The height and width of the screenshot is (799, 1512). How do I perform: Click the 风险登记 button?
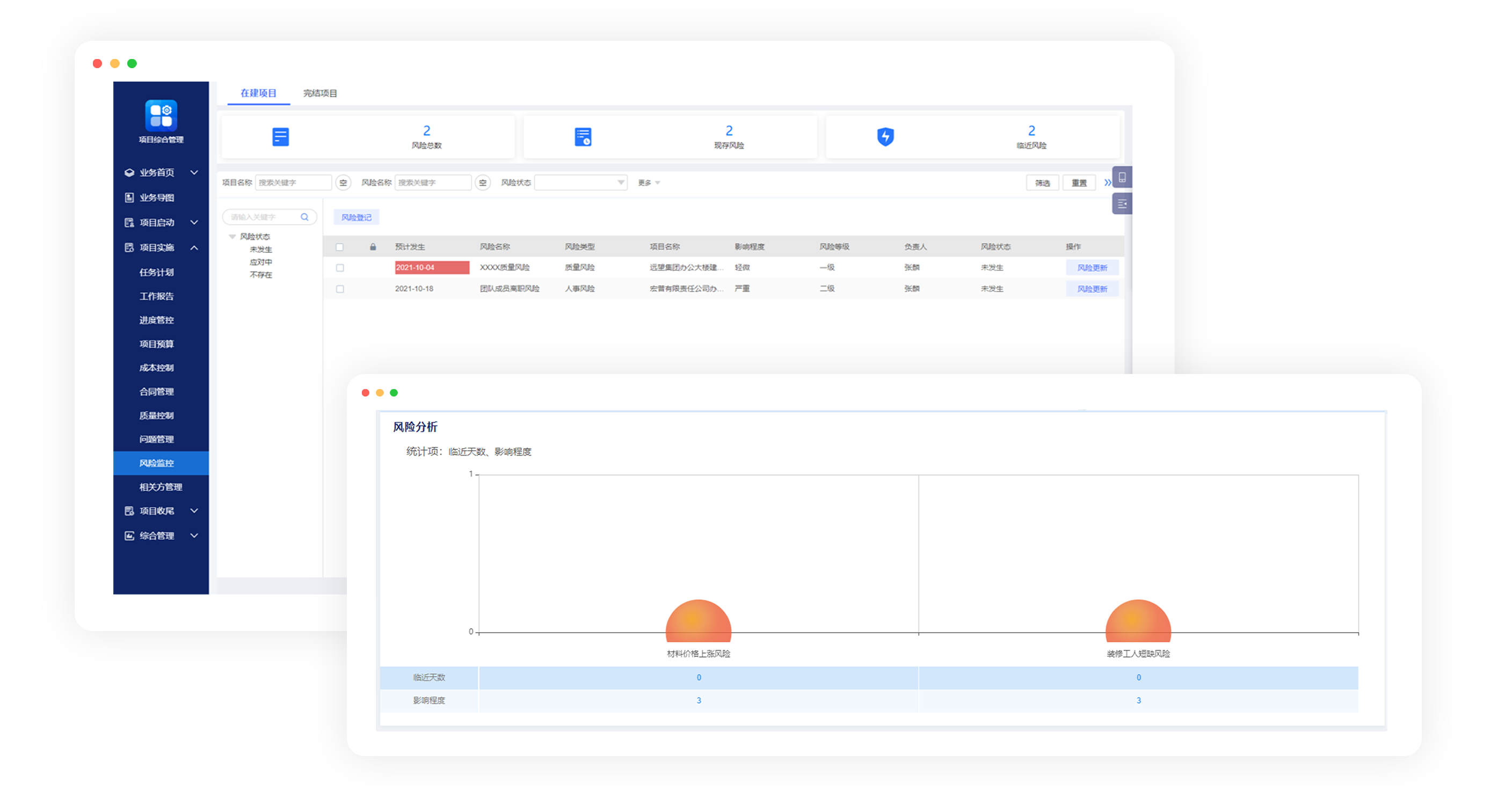click(357, 218)
